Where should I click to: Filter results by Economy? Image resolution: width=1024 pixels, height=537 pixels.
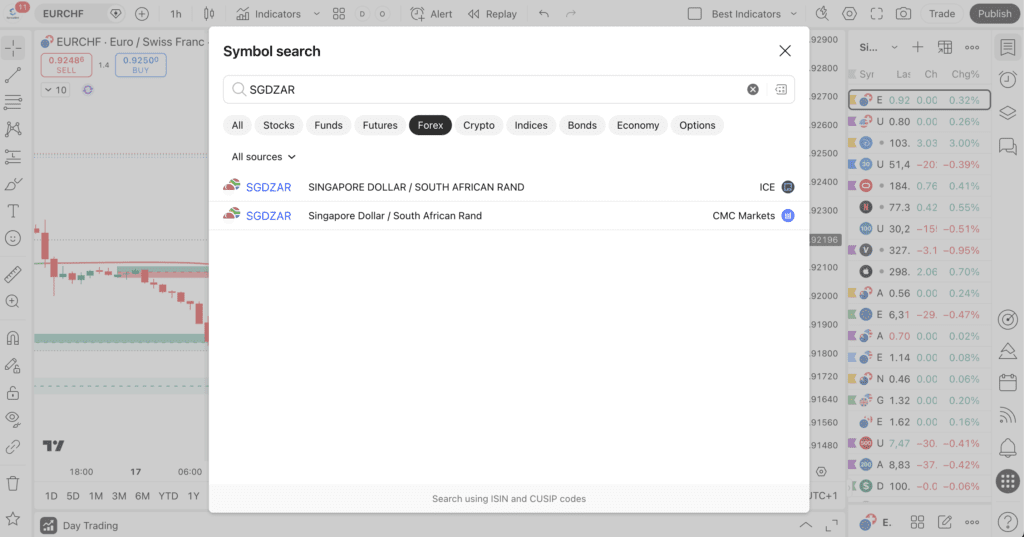point(638,125)
